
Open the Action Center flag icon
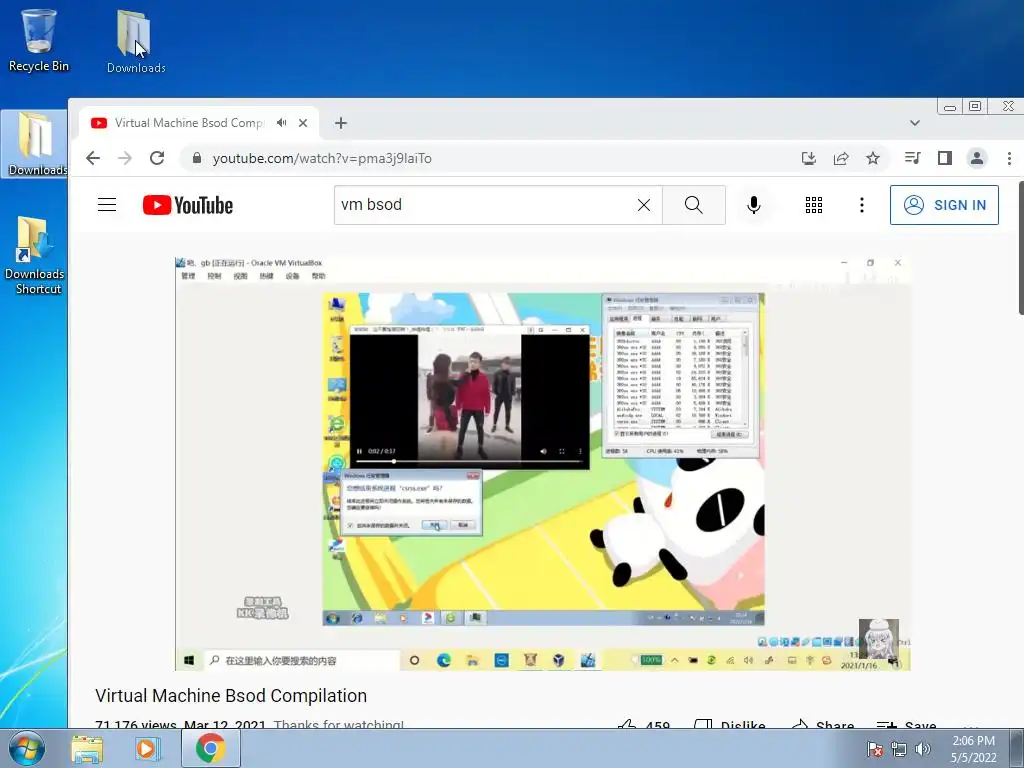pyautogui.click(x=875, y=749)
